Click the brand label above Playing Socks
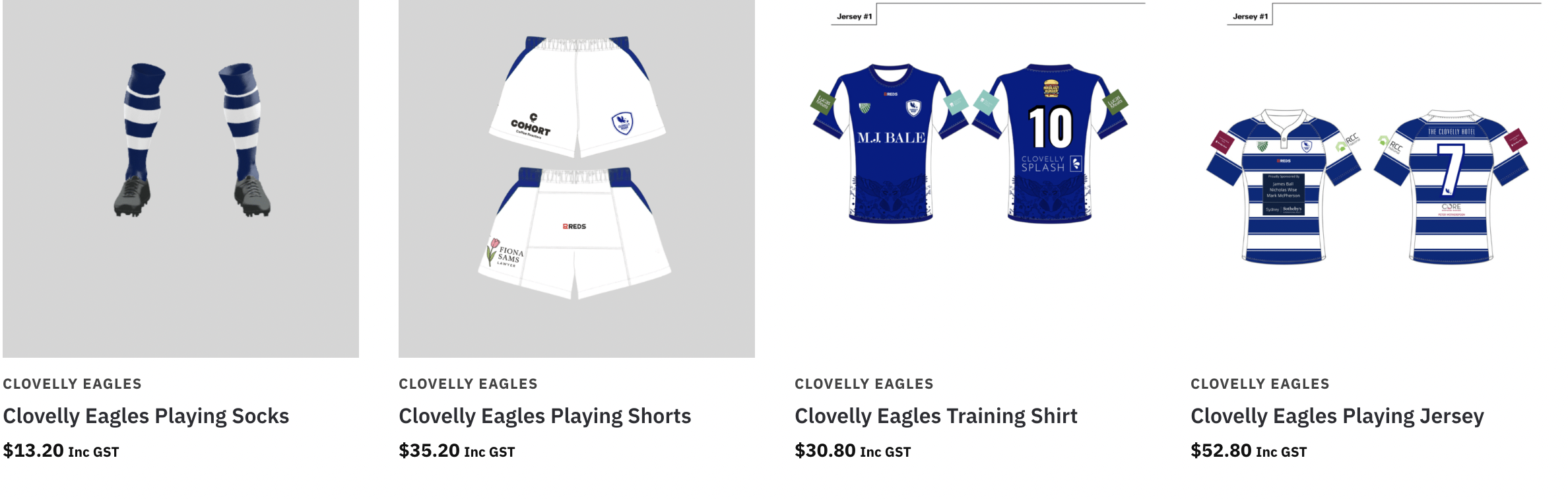This screenshot has height=499, width=1568. pos(73,384)
